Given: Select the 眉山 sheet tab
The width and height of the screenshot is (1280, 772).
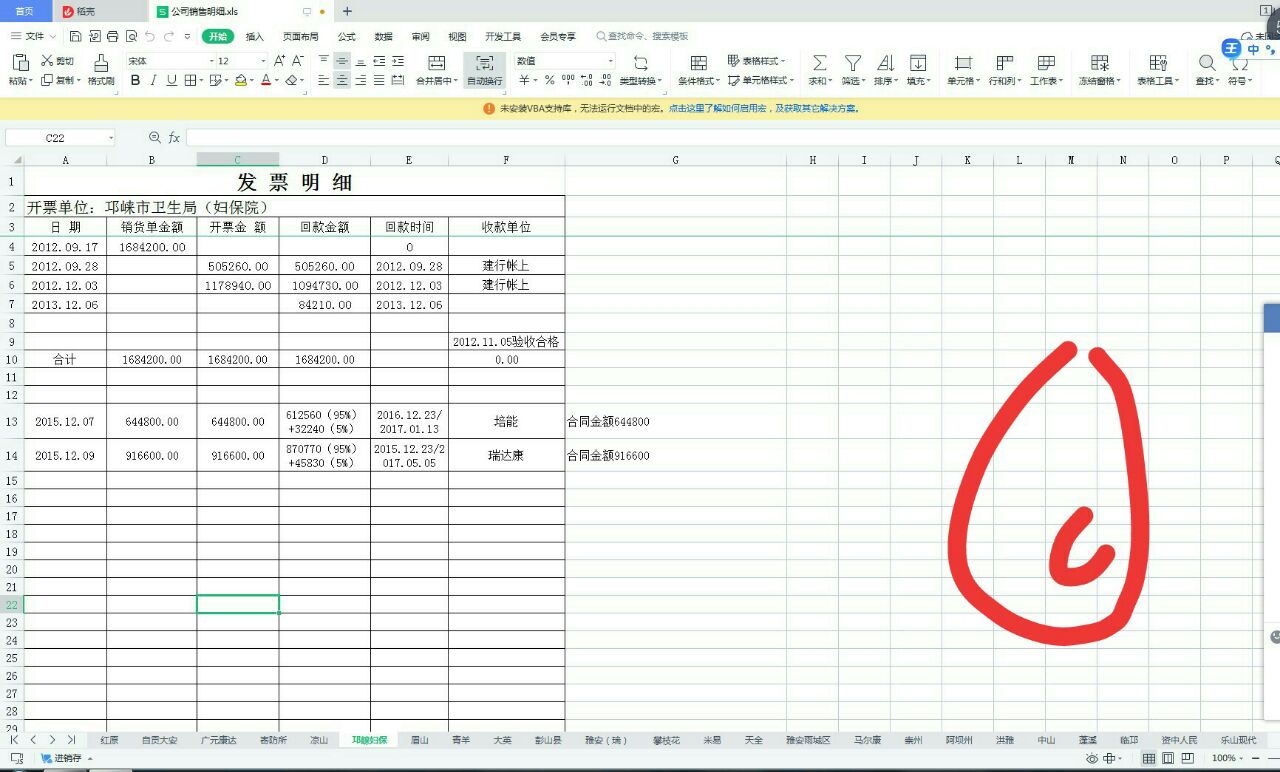Looking at the screenshot, I should 420,741.
